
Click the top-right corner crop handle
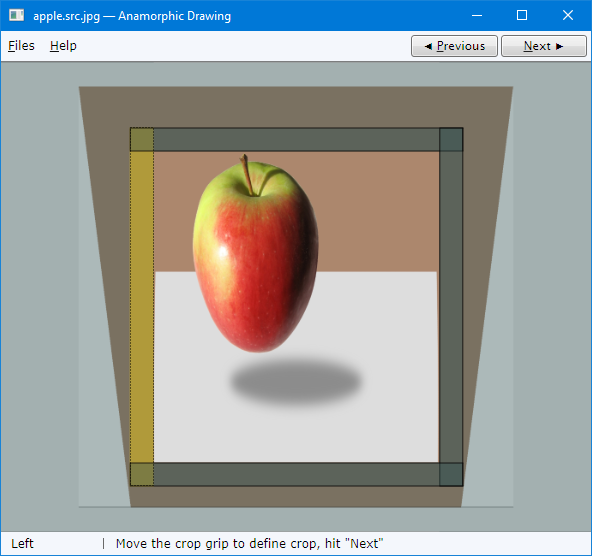[451, 140]
